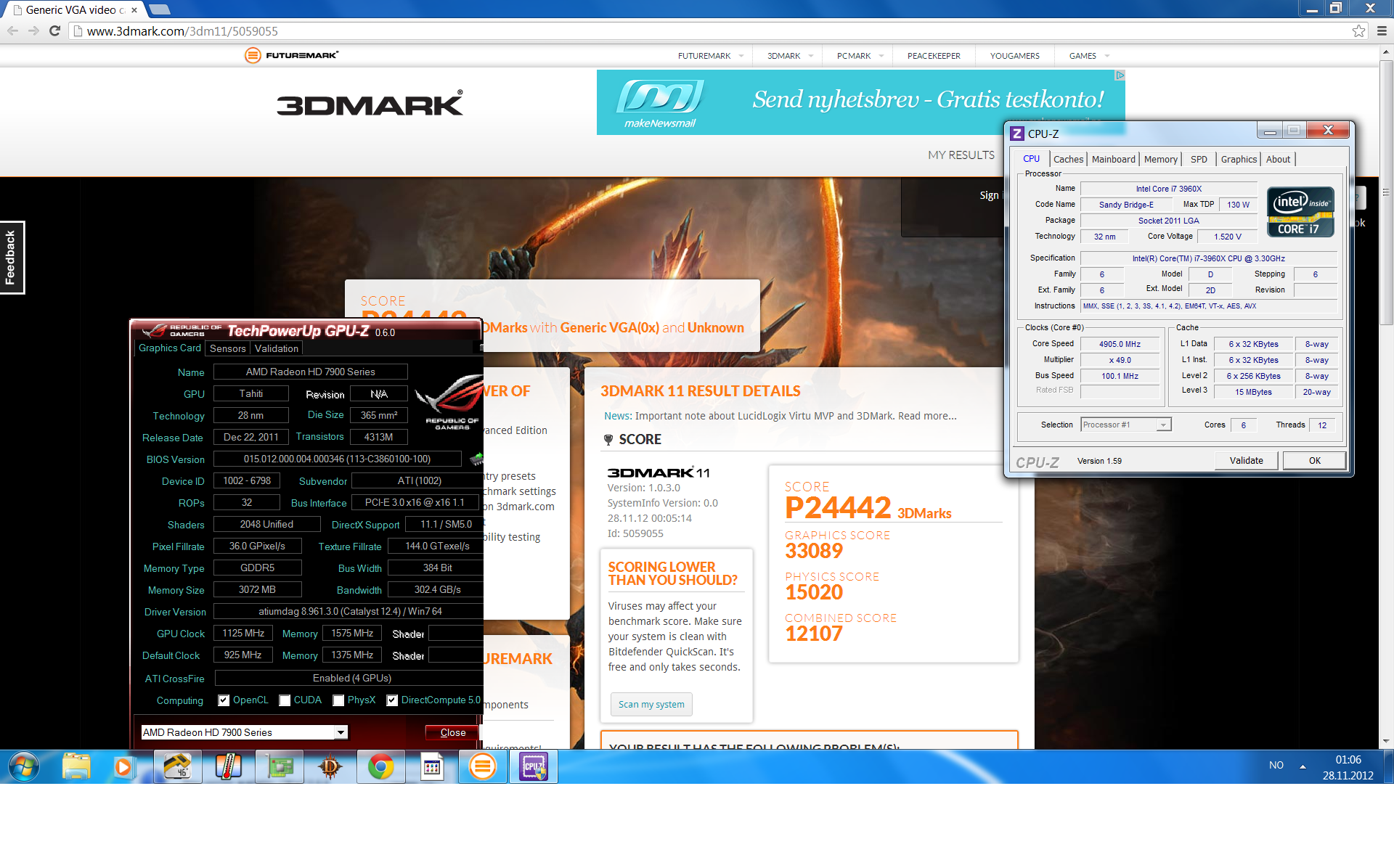Click the Windows Start orb
1394x868 pixels.
[x=24, y=766]
